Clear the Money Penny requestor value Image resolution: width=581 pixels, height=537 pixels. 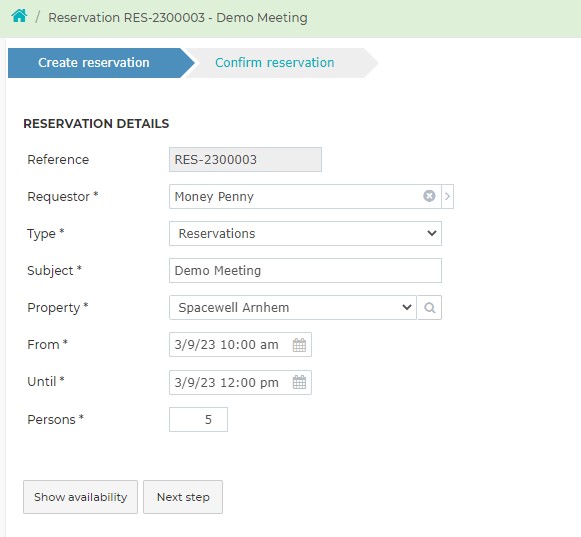tap(429, 196)
